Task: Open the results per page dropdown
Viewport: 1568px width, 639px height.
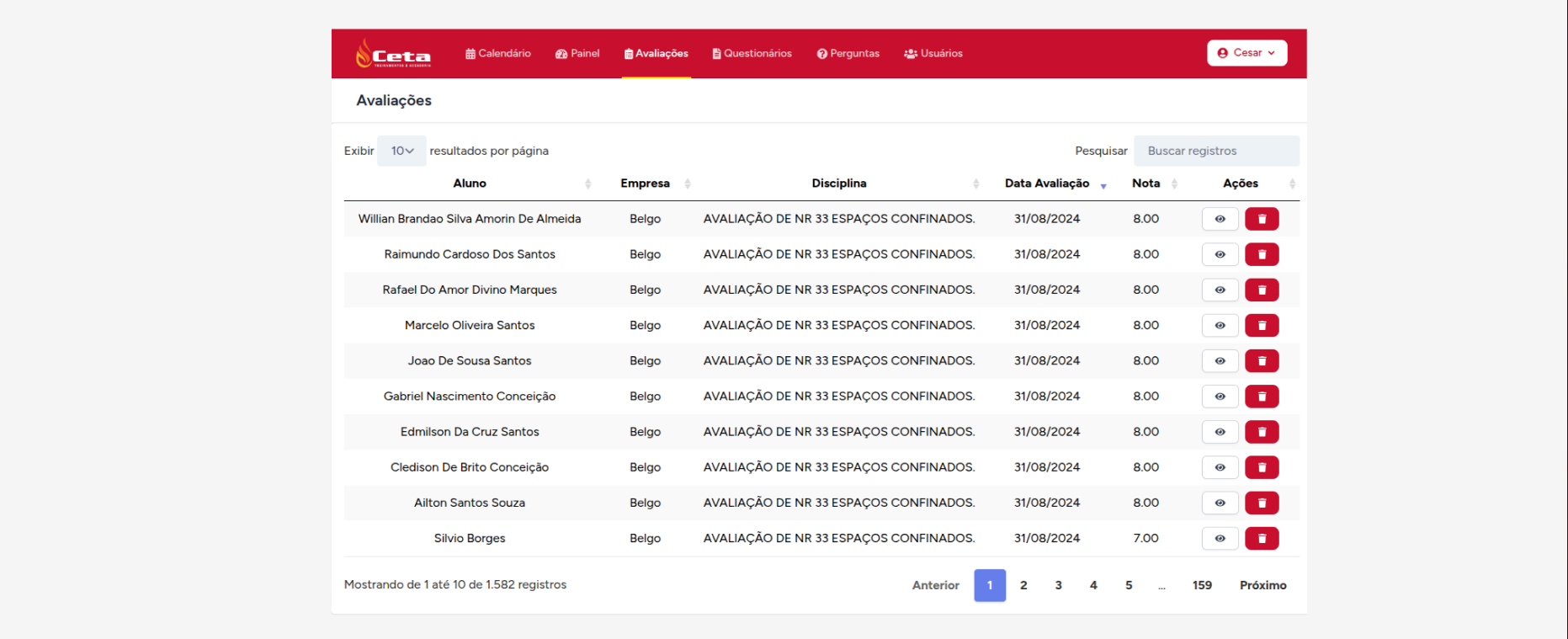Action: 401,151
